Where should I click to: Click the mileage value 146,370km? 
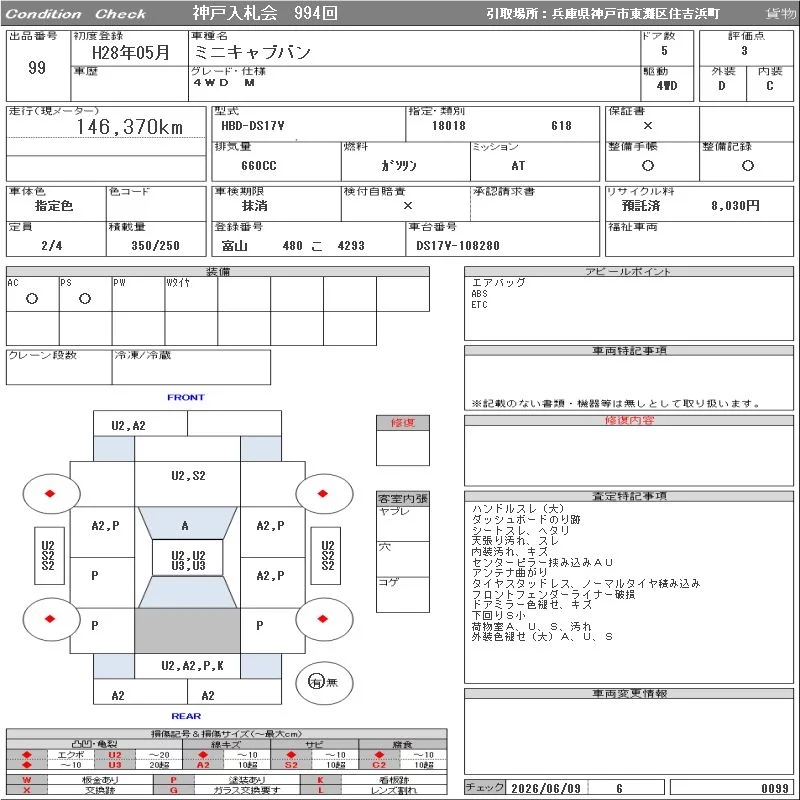click(x=130, y=127)
